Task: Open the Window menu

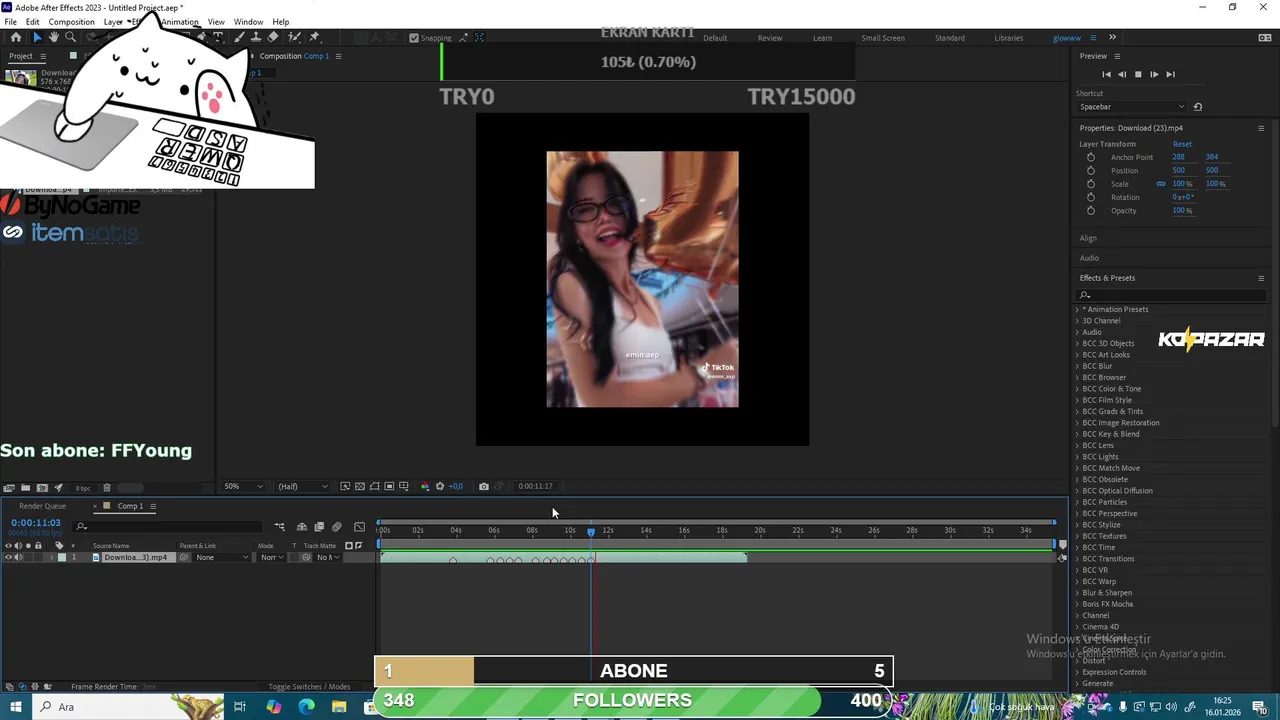Action: (x=248, y=22)
